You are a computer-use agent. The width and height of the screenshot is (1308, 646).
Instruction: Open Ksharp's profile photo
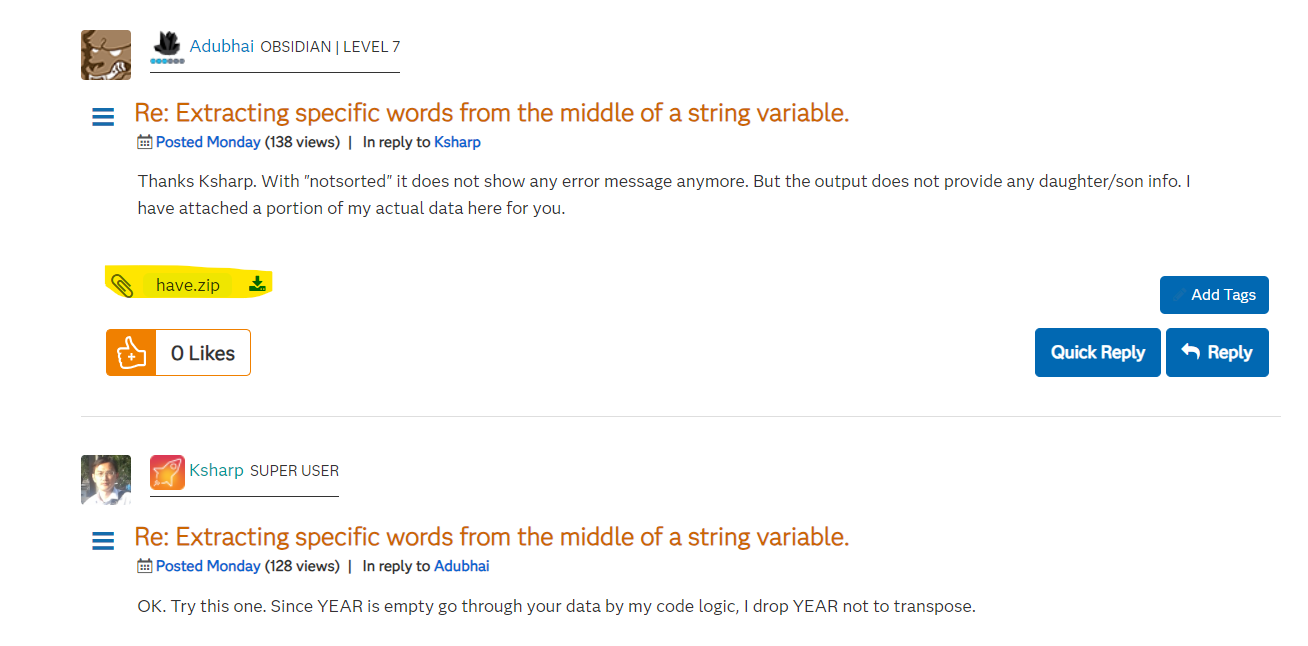[x=106, y=480]
